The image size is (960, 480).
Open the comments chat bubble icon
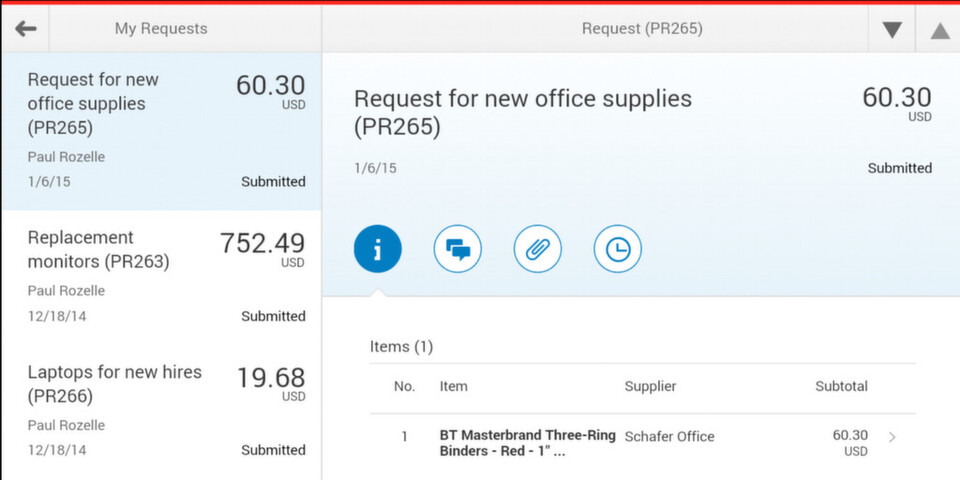click(x=457, y=249)
